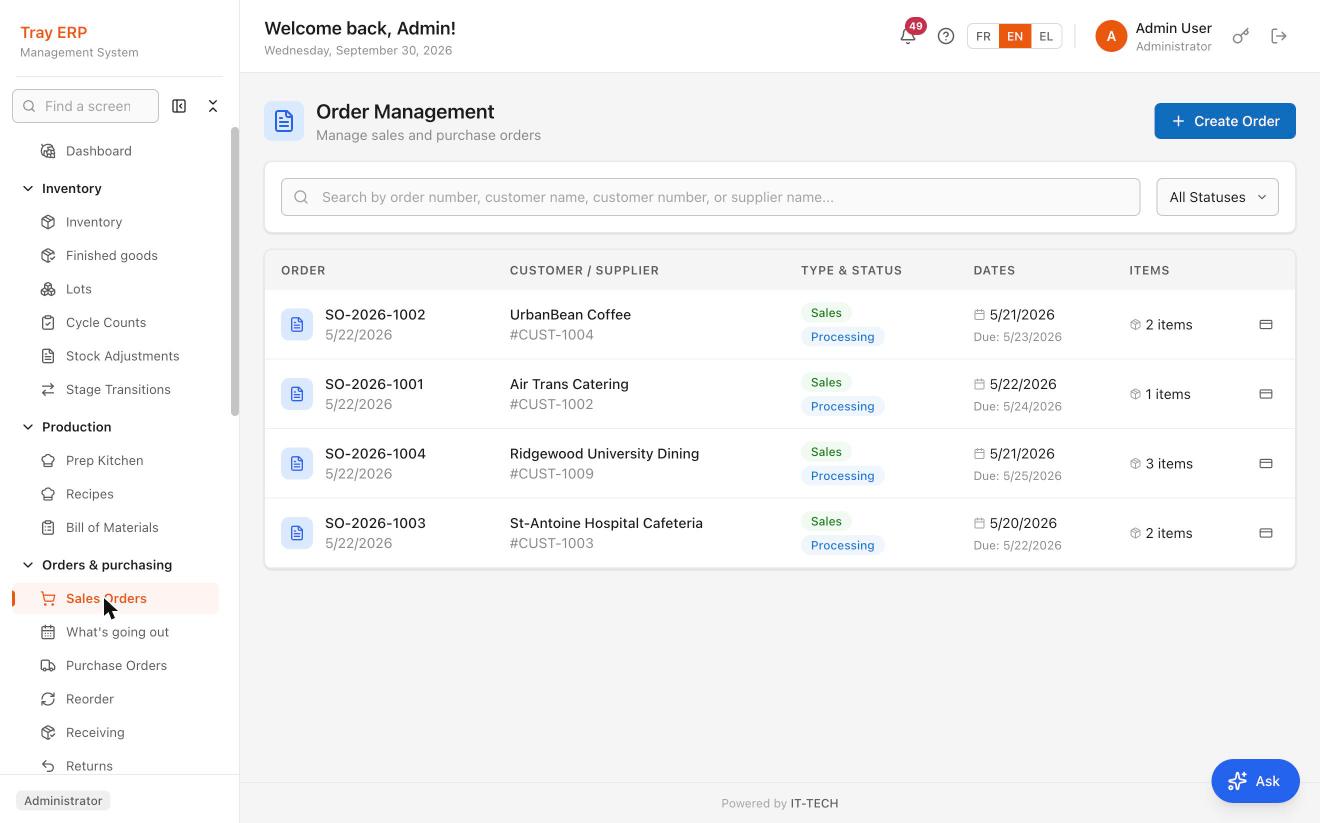Click the Administrator role badge
The width and height of the screenshot is (1320, 823).
coord(63,801)
